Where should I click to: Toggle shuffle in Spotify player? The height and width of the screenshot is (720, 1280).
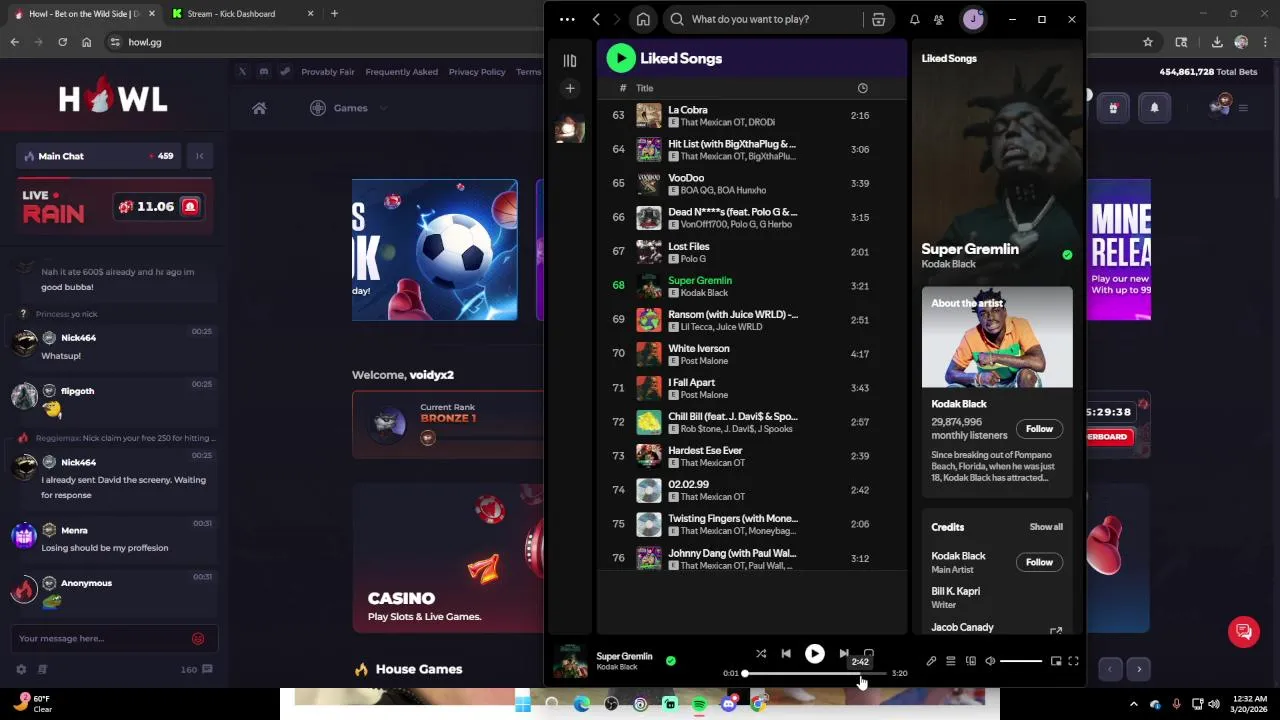pos(761,654)
